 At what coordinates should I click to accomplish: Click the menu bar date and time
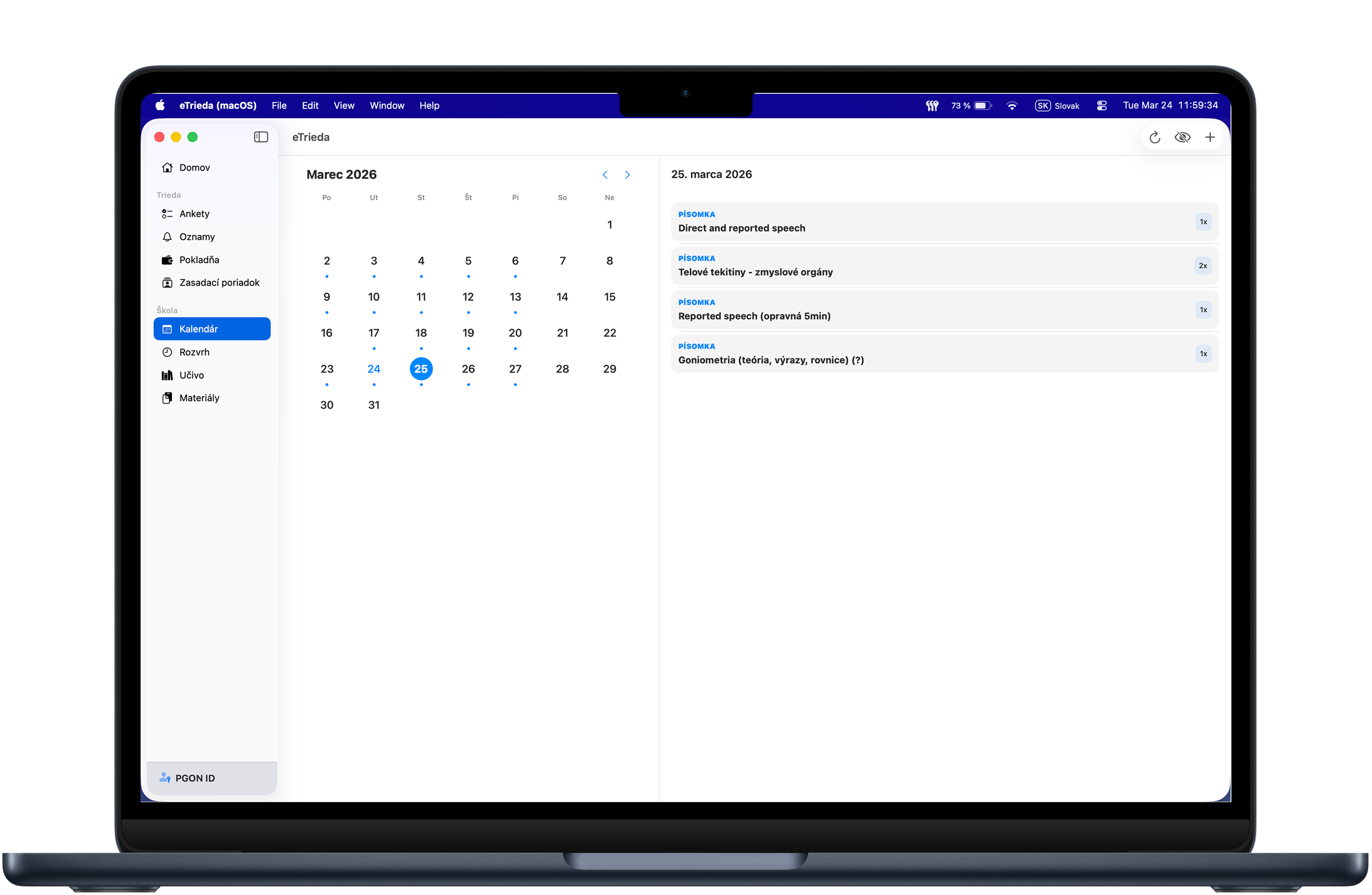coord(1170,106)
